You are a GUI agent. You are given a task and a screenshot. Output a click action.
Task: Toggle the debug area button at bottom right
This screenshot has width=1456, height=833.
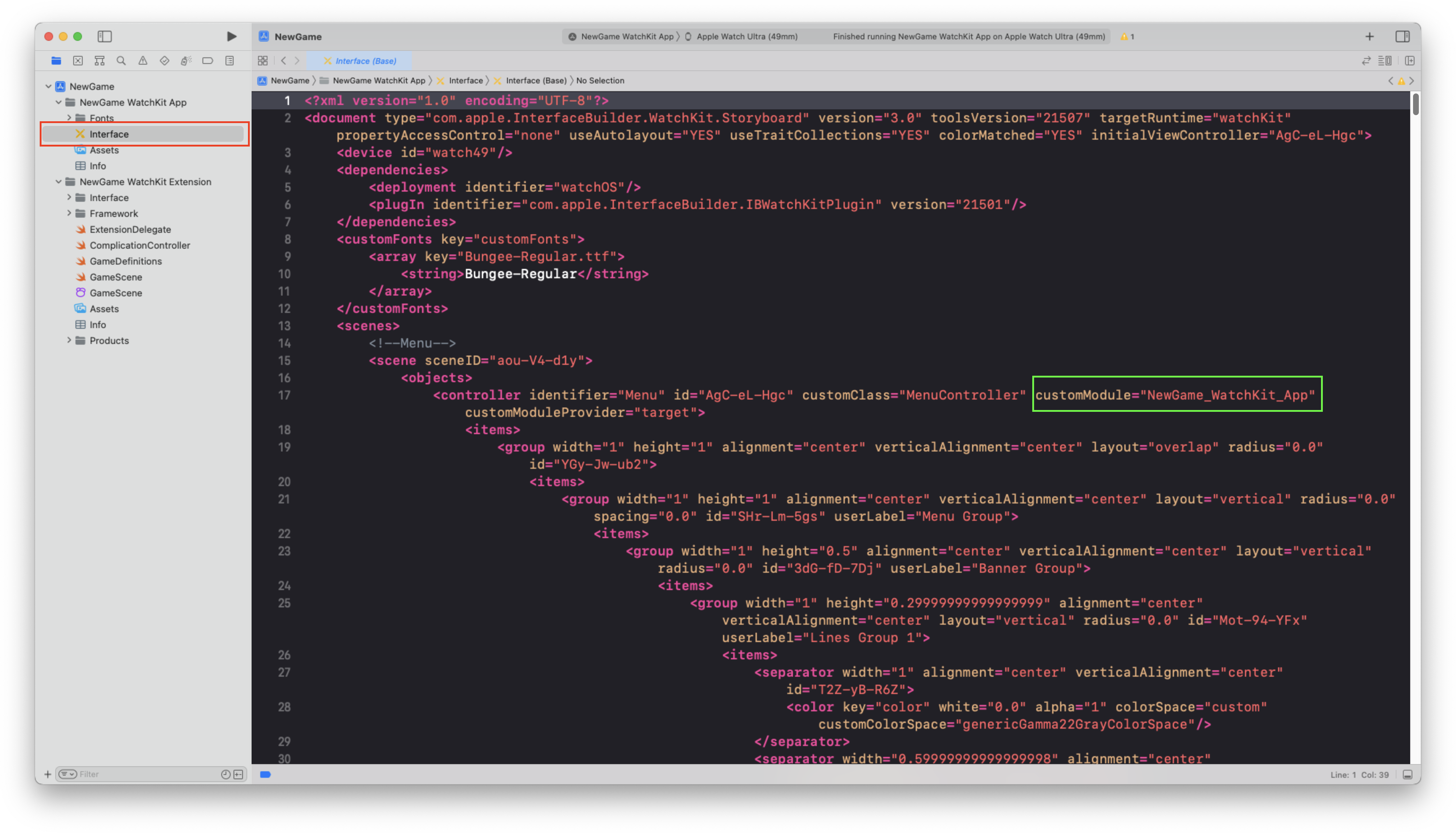1407,775
